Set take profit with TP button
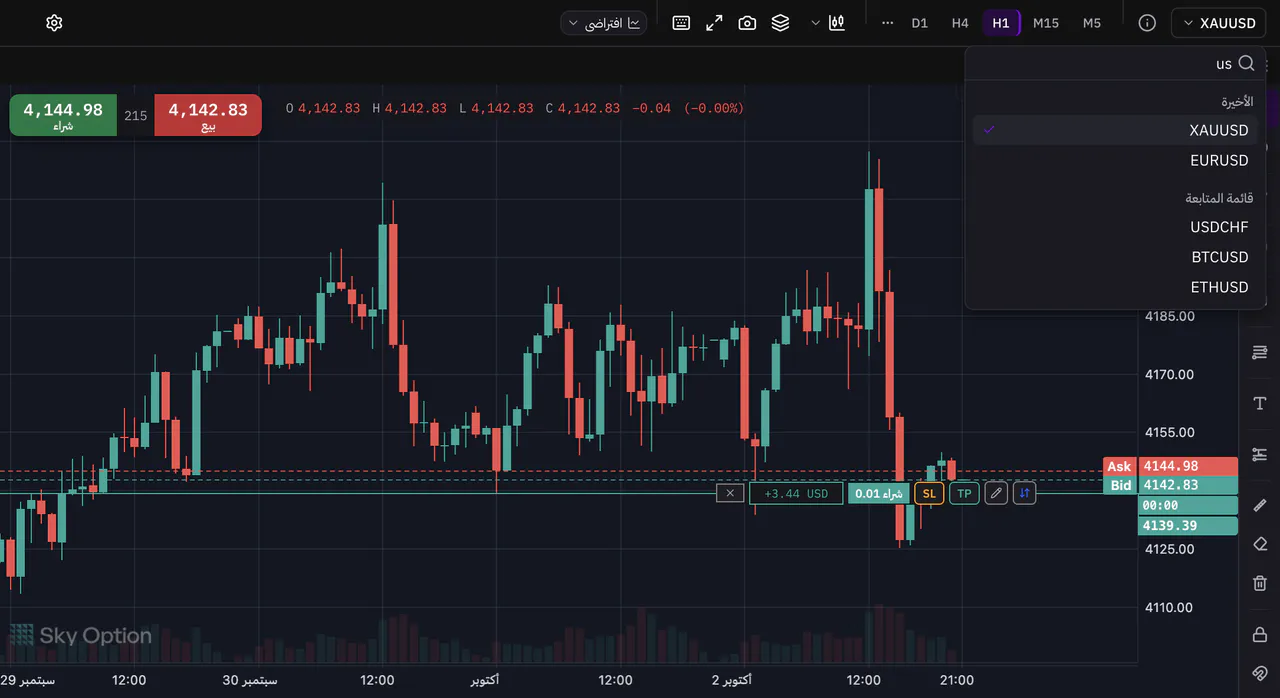1280x698 pixels. tap(964, 493)
